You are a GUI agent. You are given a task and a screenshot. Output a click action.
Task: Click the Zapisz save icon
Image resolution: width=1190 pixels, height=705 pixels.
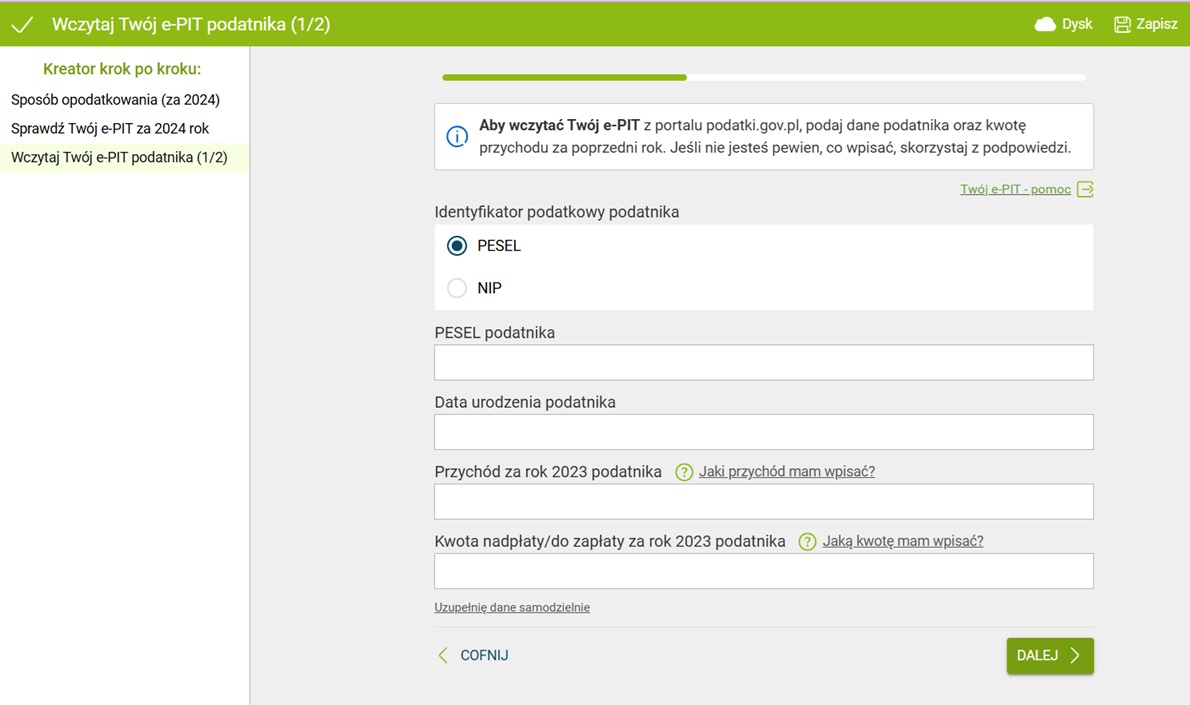tap(1122, 24)
